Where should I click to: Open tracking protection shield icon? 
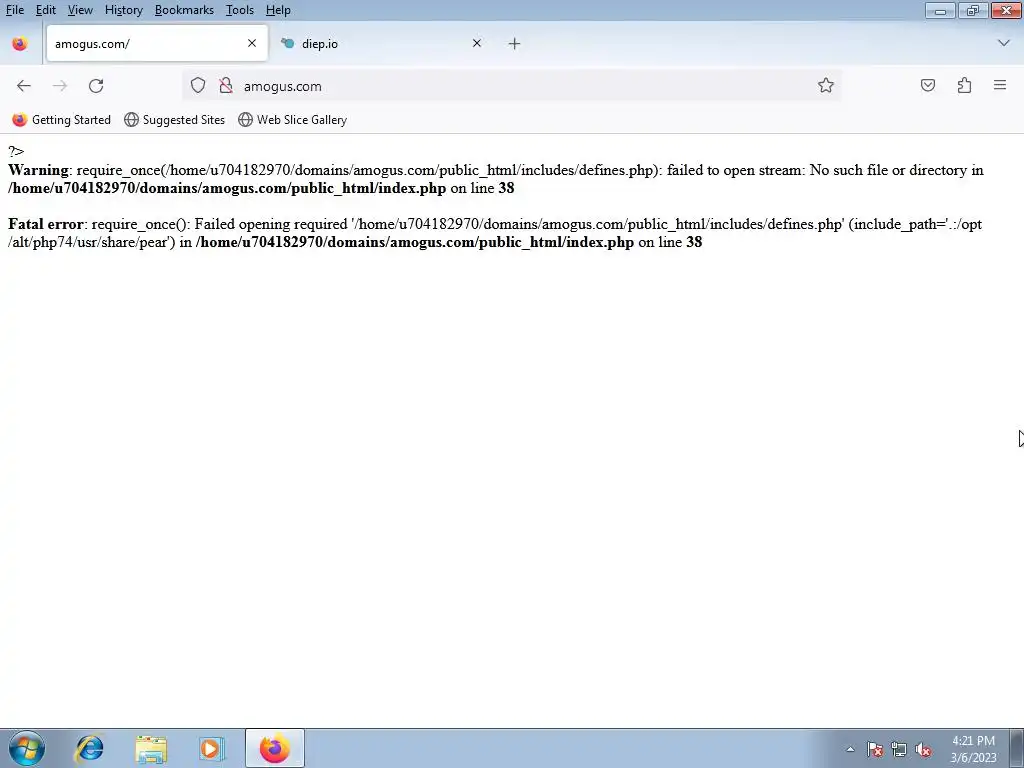coord(198,86)
